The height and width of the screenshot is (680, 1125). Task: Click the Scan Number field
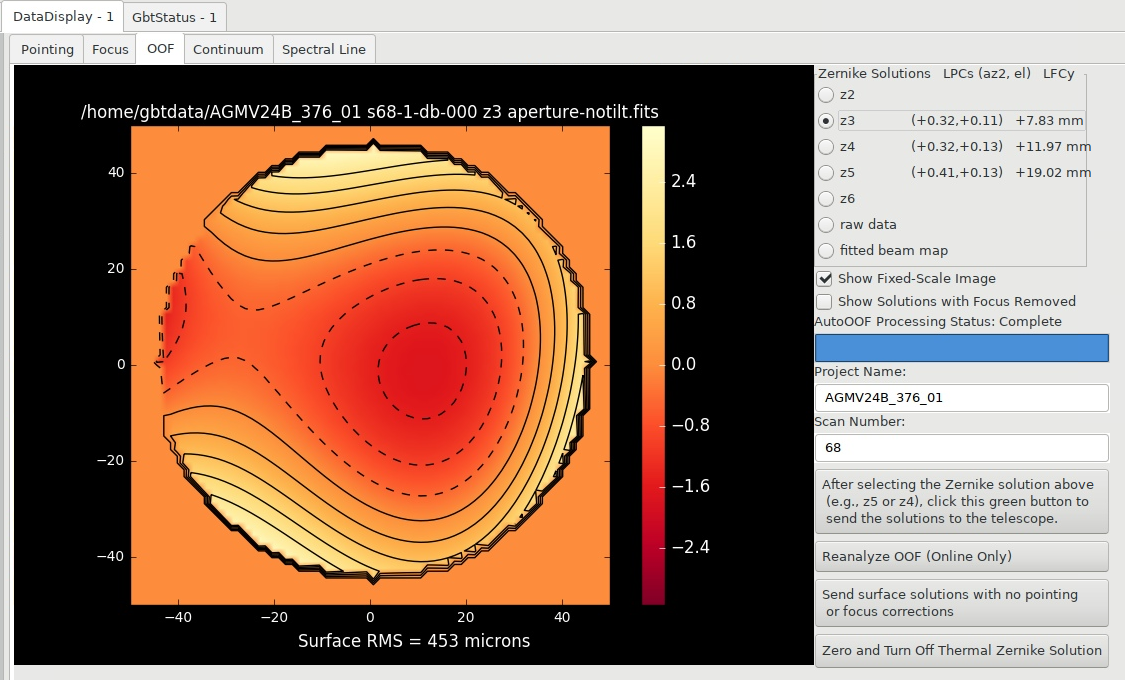pyautogui.click(x=961, y=448)
